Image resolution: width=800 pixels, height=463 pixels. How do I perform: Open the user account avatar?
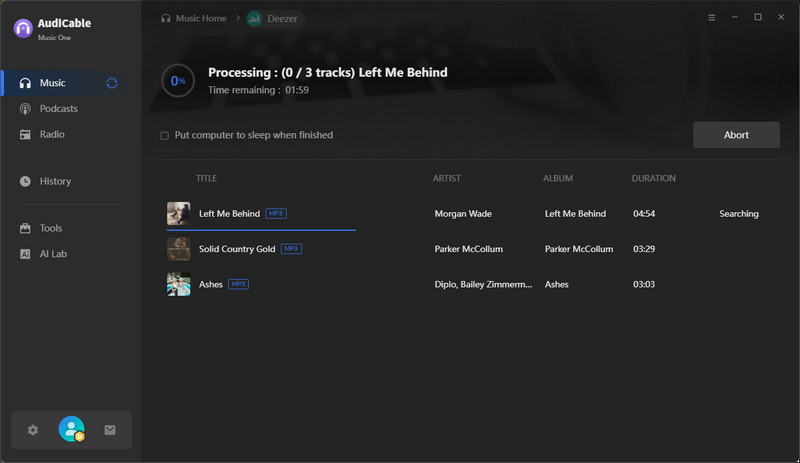[71, 429]
